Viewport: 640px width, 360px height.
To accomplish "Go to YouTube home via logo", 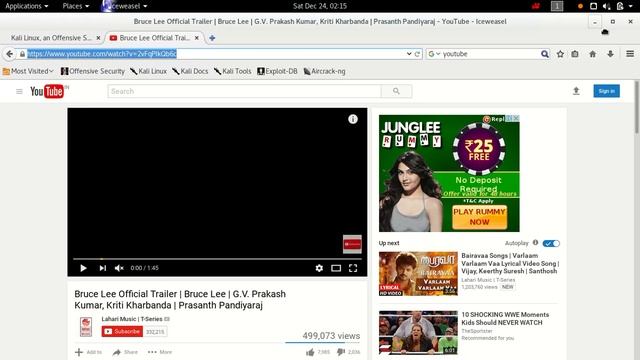I will (47, 91).
